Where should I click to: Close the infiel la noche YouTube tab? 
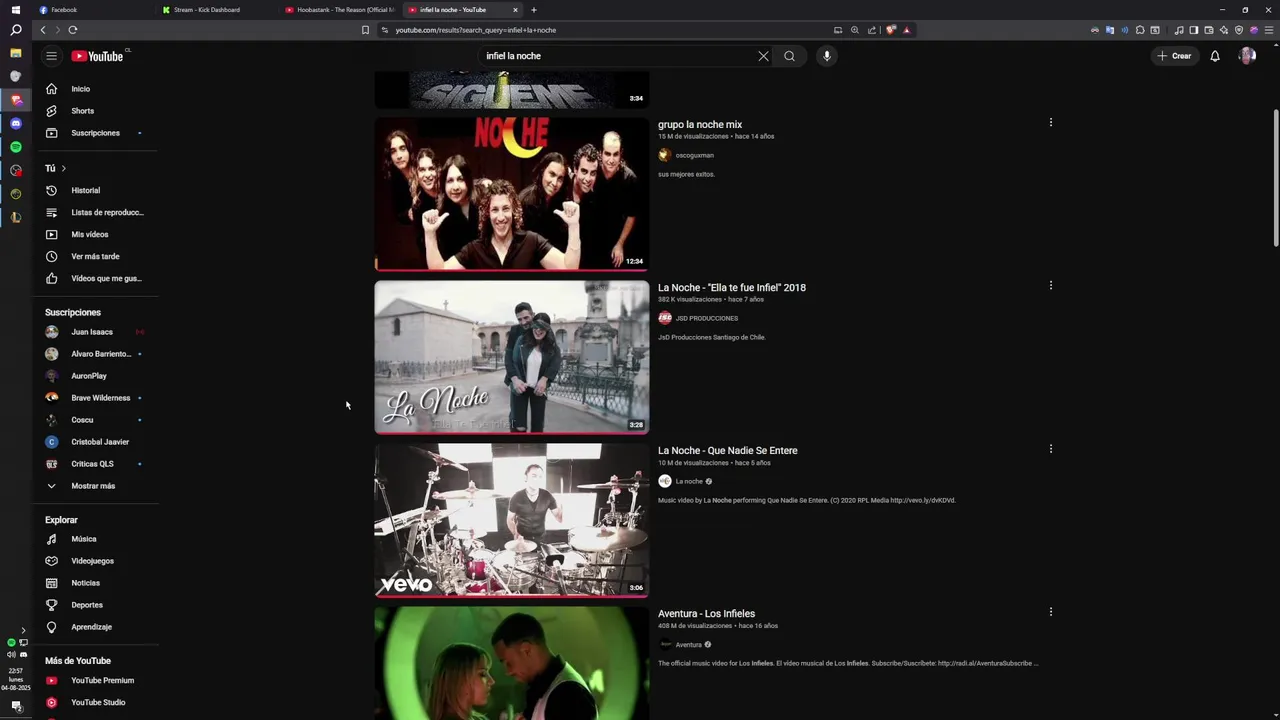(515, 10)
